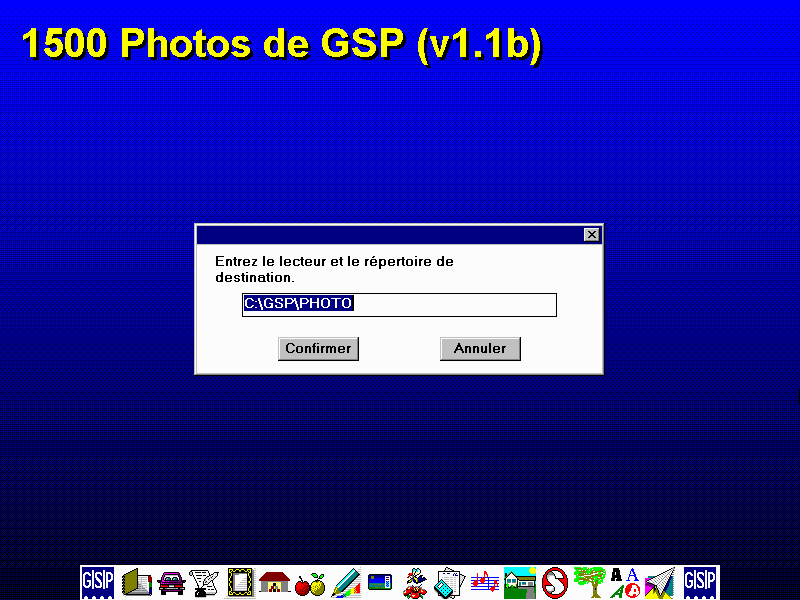Click the green tree icon

click(x=589, y=582)
